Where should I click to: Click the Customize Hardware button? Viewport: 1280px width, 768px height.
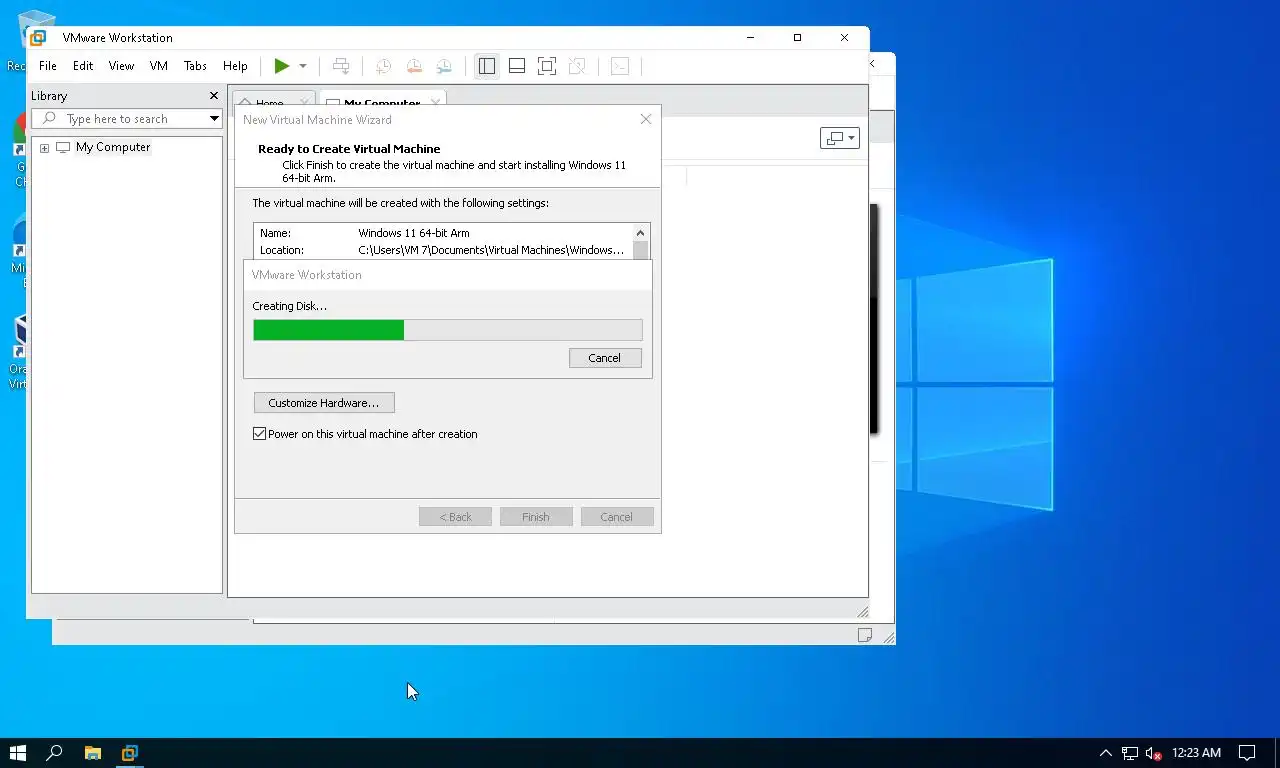(x=324, y=403)
